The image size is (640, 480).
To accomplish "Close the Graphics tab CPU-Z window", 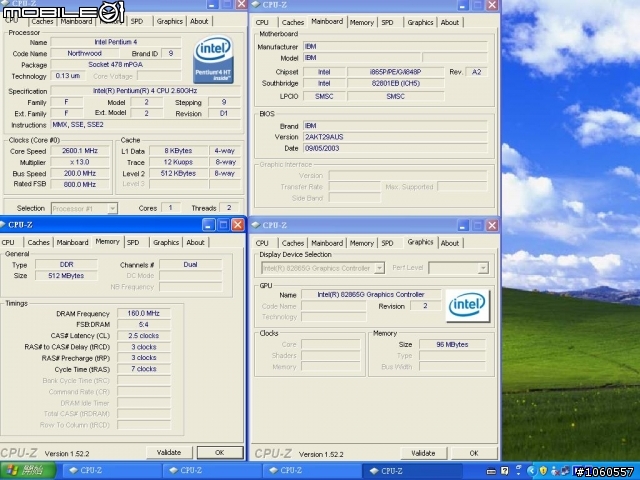I will coord(492,225).
